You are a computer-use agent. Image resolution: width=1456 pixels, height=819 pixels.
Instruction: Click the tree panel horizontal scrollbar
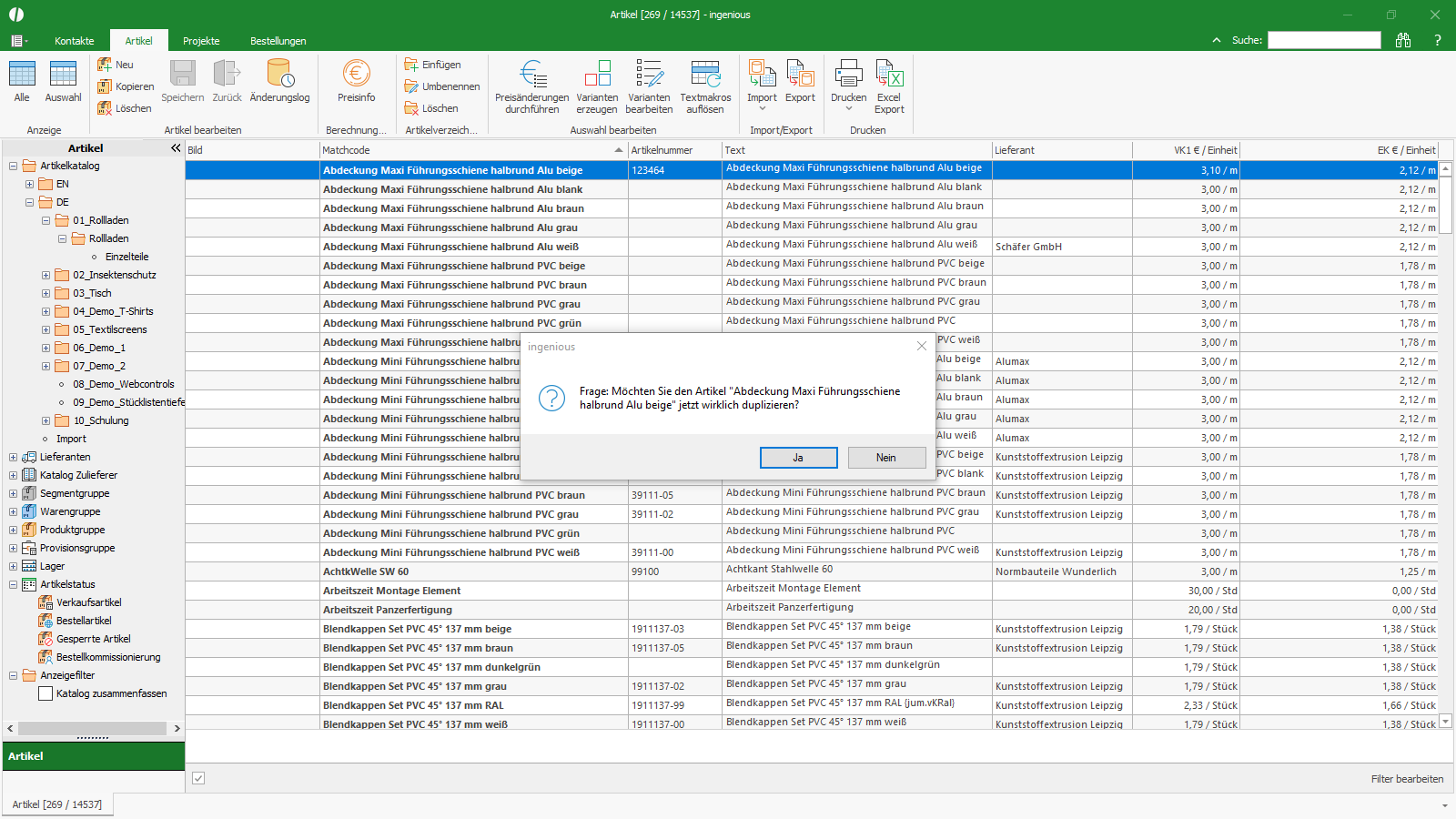click(x=92, y=728)
